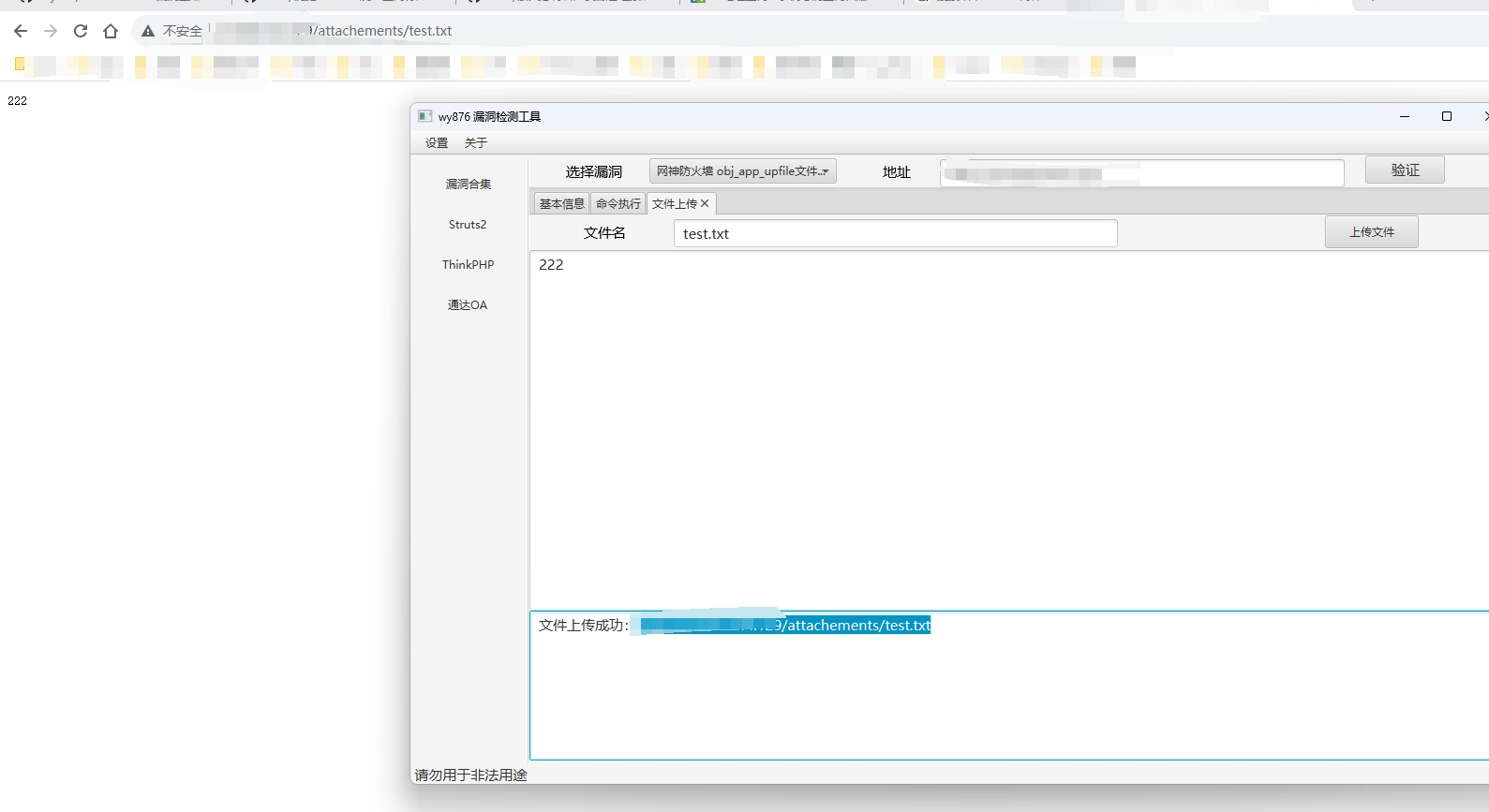1489x812 pixels.
Task: Minimize the vulnerability tool window
Action: 1404,116
